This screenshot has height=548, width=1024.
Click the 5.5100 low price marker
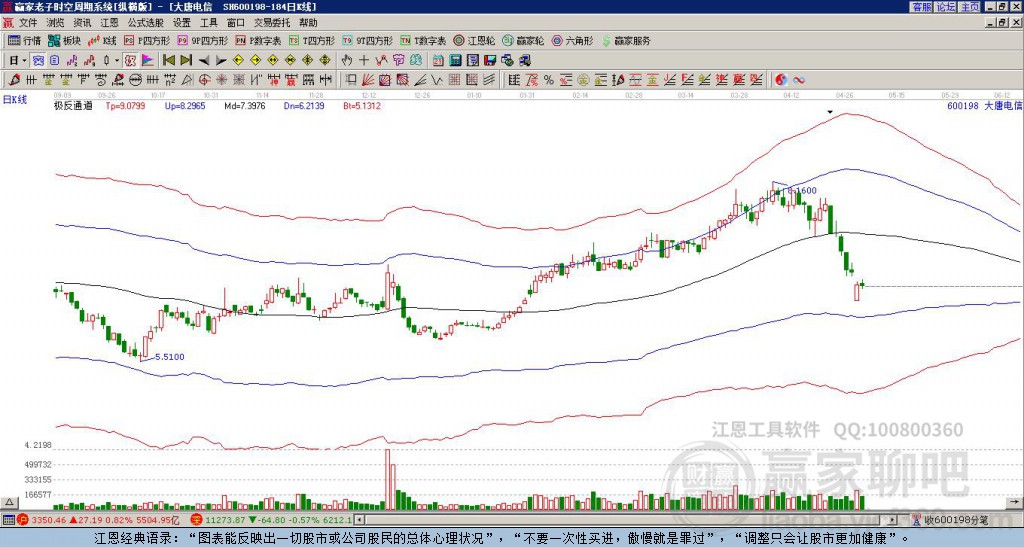[170, 357]
